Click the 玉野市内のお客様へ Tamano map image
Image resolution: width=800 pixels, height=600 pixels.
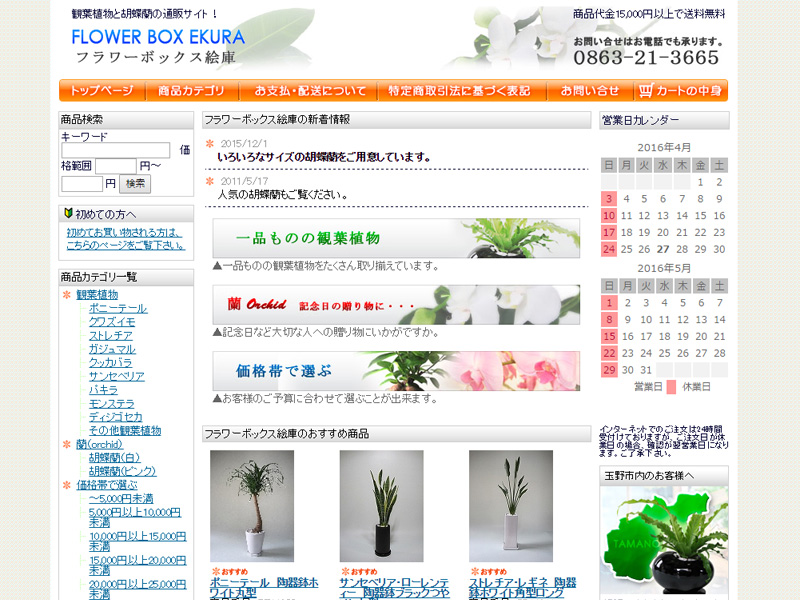coord(664,541)
